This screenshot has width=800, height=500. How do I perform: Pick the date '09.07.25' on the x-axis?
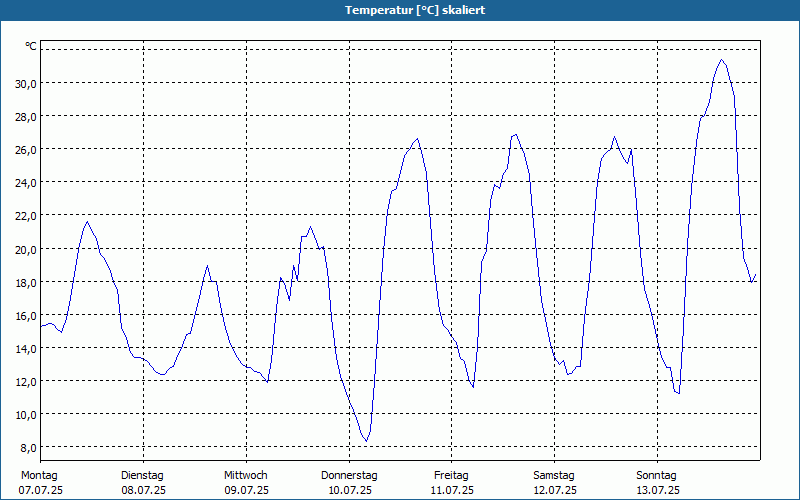coord(246,491)
